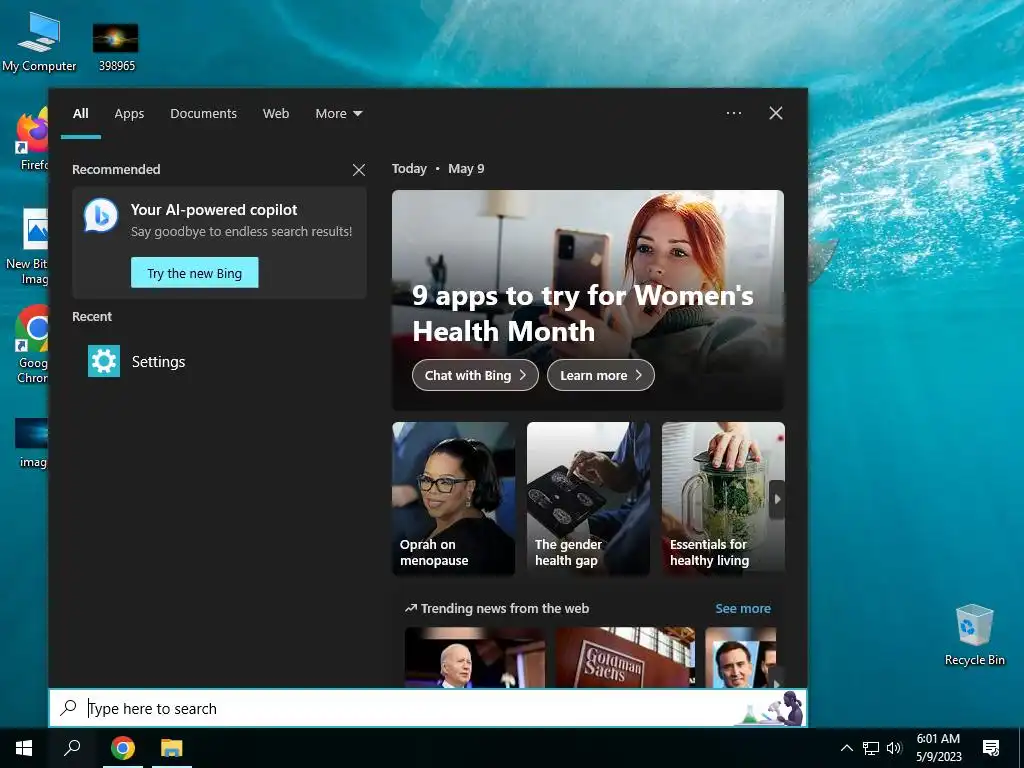
Task: Open the notification center icon
Action: point(991,748)
